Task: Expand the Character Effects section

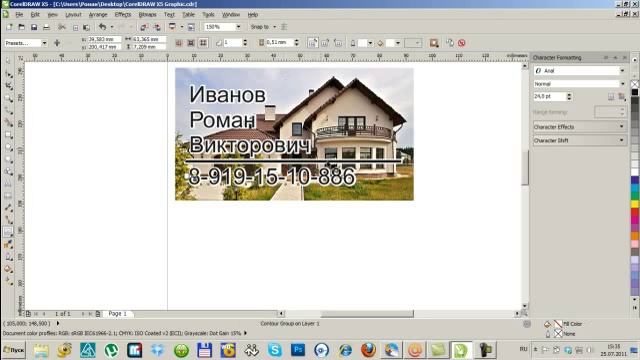Action: 579,127
